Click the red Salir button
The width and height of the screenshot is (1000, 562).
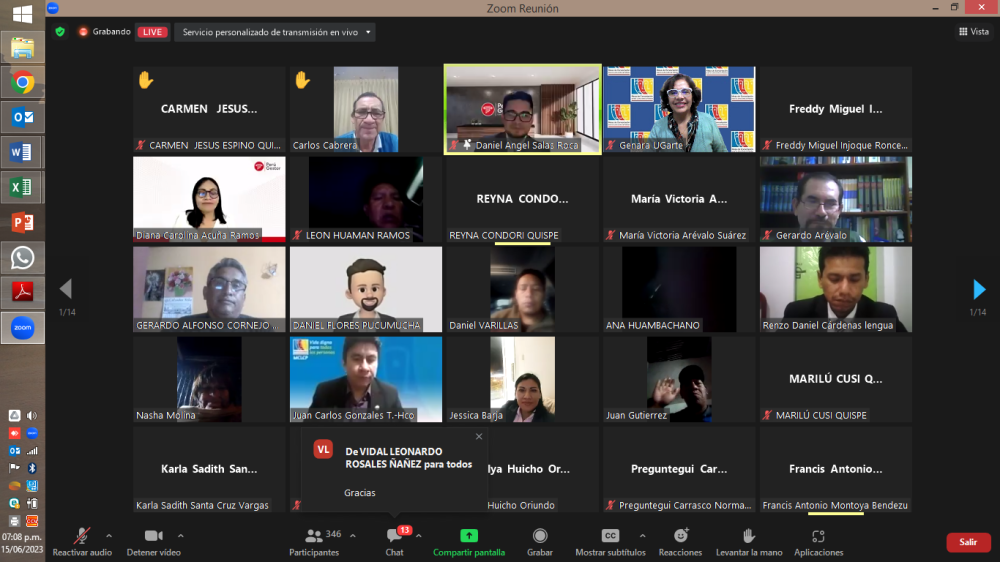(968, 542)
